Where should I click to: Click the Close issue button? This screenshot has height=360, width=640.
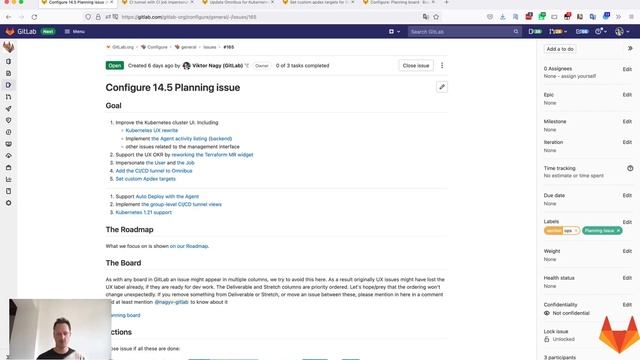[416, 65]
